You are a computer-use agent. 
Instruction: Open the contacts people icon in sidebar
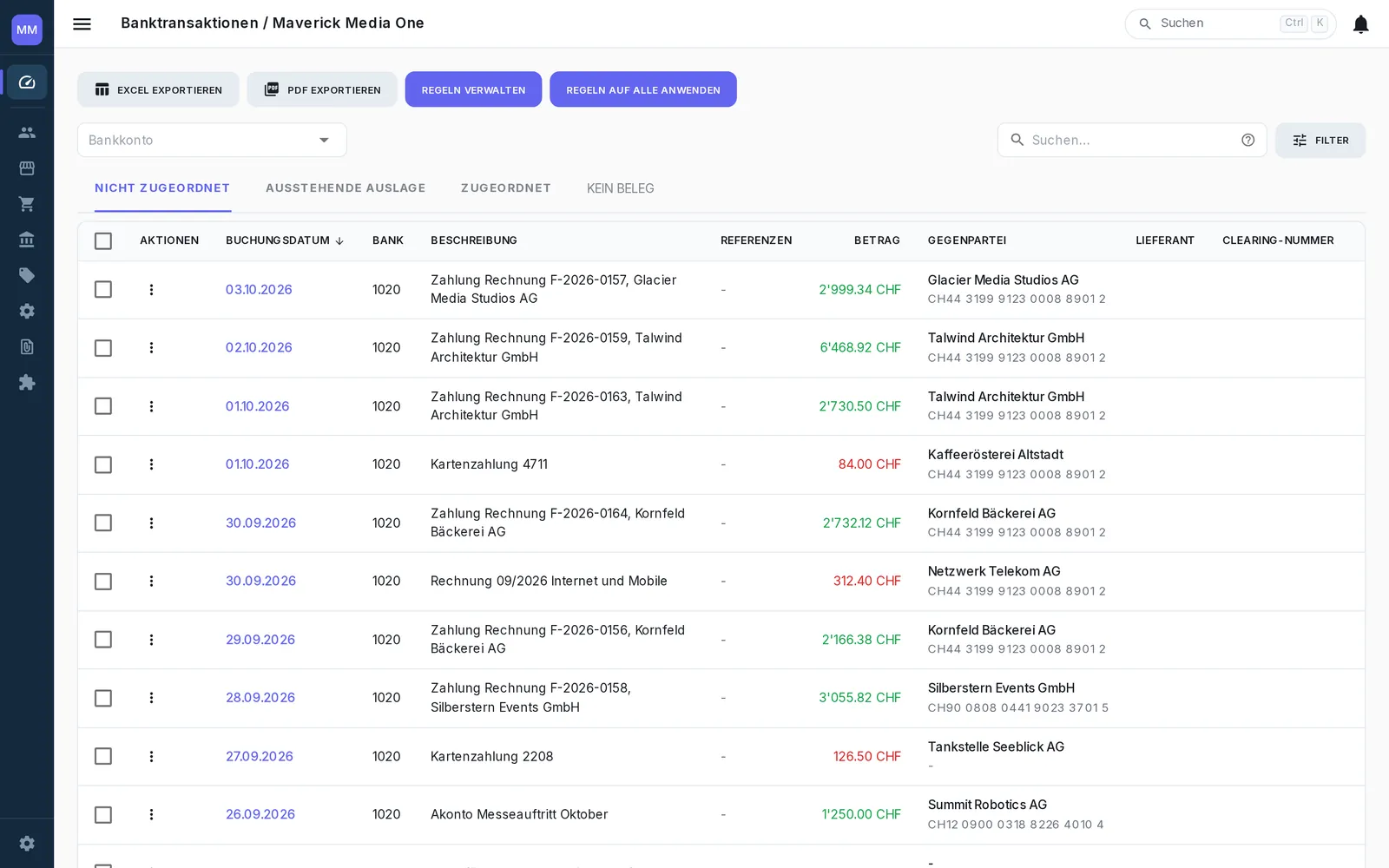pos(27,132)
